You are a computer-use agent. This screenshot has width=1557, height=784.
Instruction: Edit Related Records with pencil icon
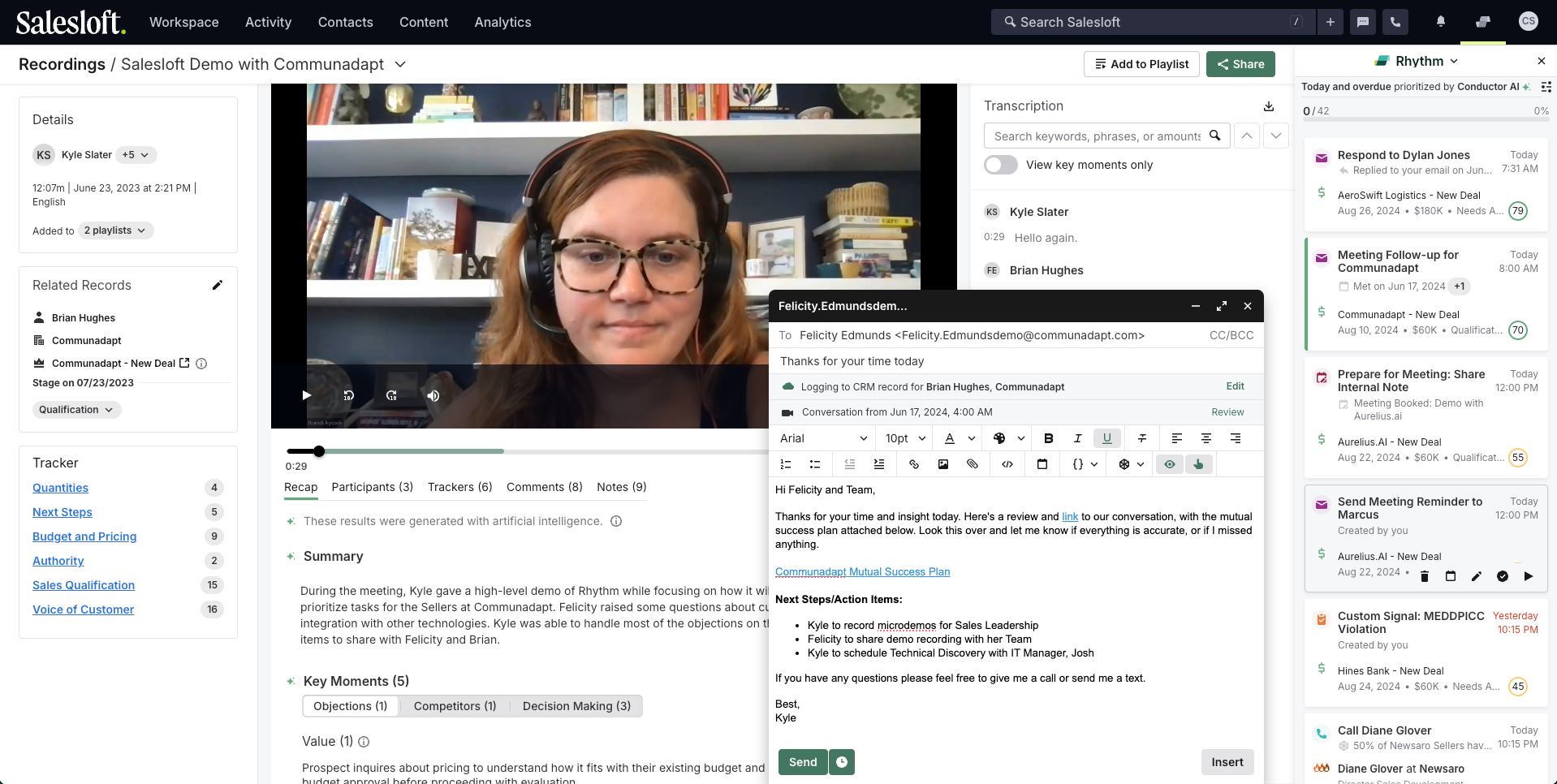pos(217,285)
